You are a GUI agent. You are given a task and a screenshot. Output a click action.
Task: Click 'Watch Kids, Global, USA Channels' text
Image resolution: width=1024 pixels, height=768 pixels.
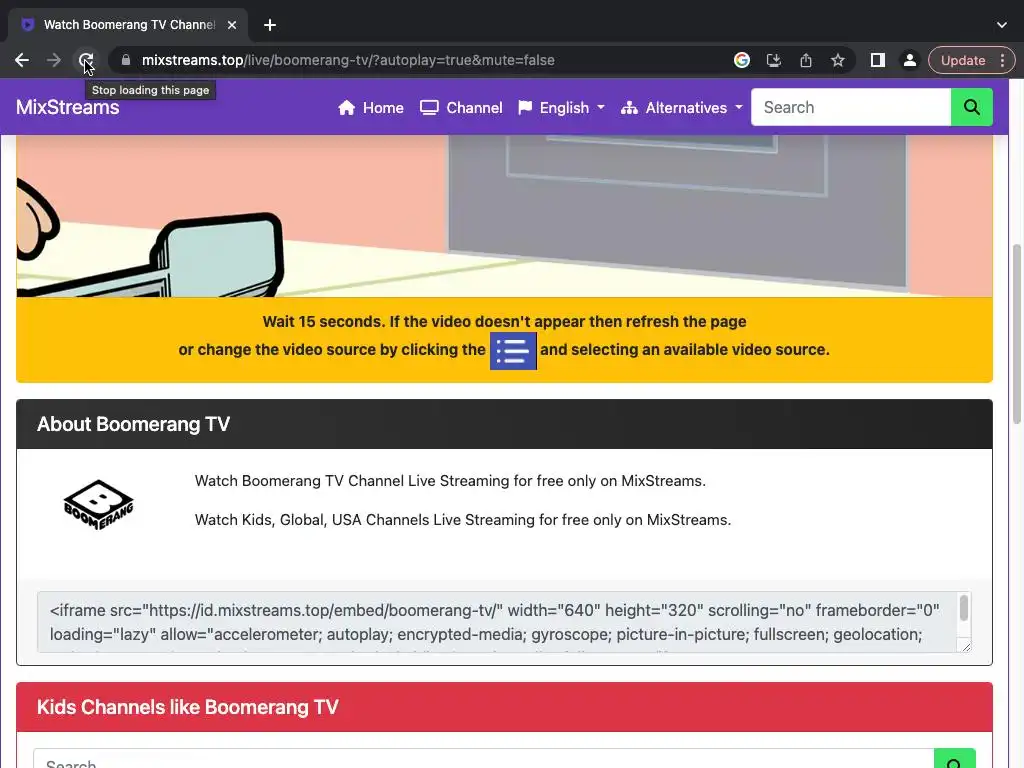pos(463,520)
